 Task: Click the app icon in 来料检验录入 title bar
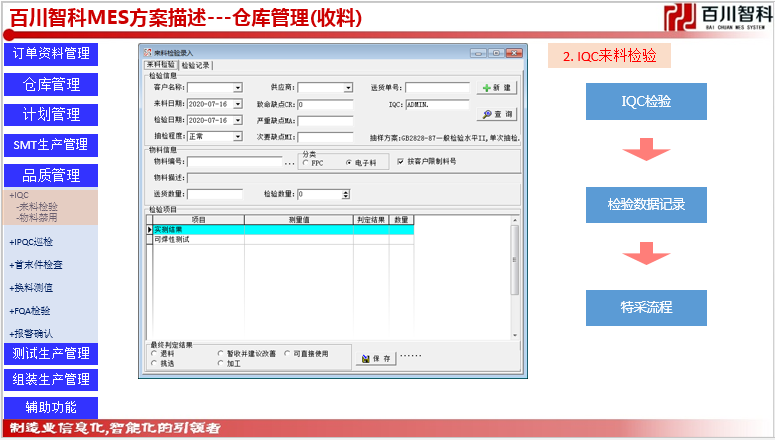coord(147,52)
